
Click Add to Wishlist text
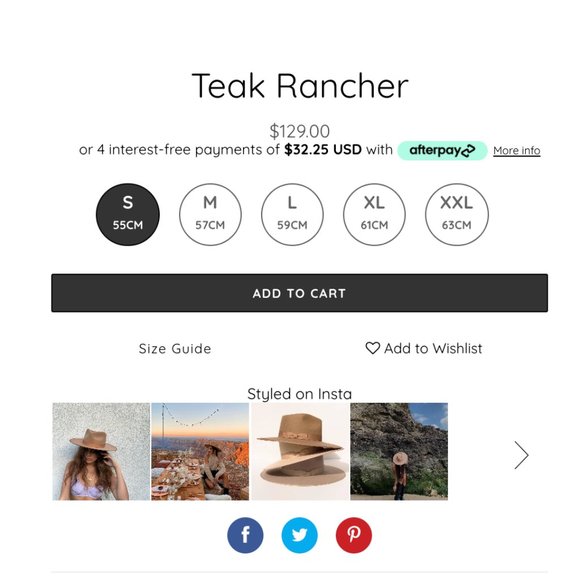[433, 348]
